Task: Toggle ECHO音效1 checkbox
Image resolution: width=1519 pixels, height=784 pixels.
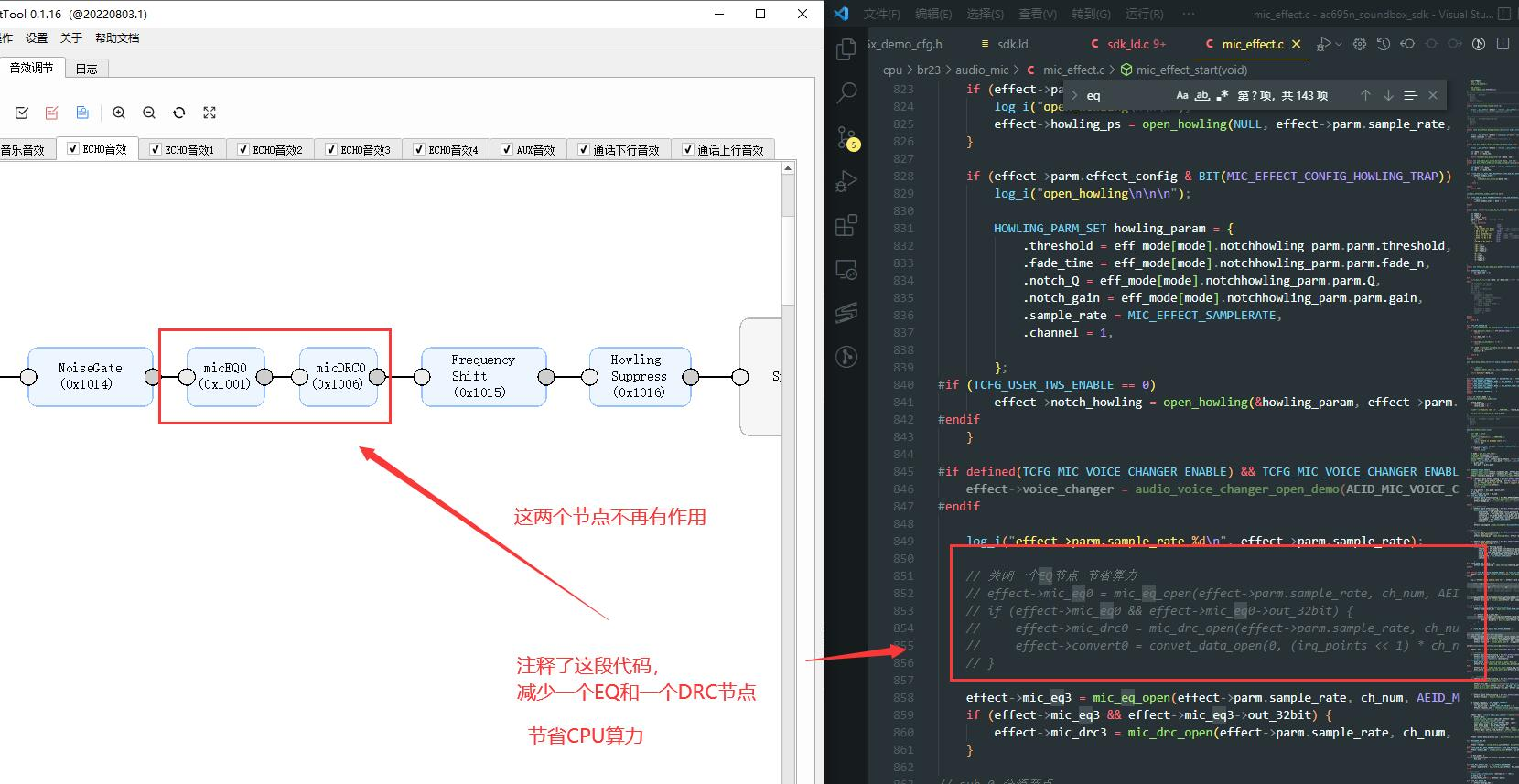Action: coord(156,149)
